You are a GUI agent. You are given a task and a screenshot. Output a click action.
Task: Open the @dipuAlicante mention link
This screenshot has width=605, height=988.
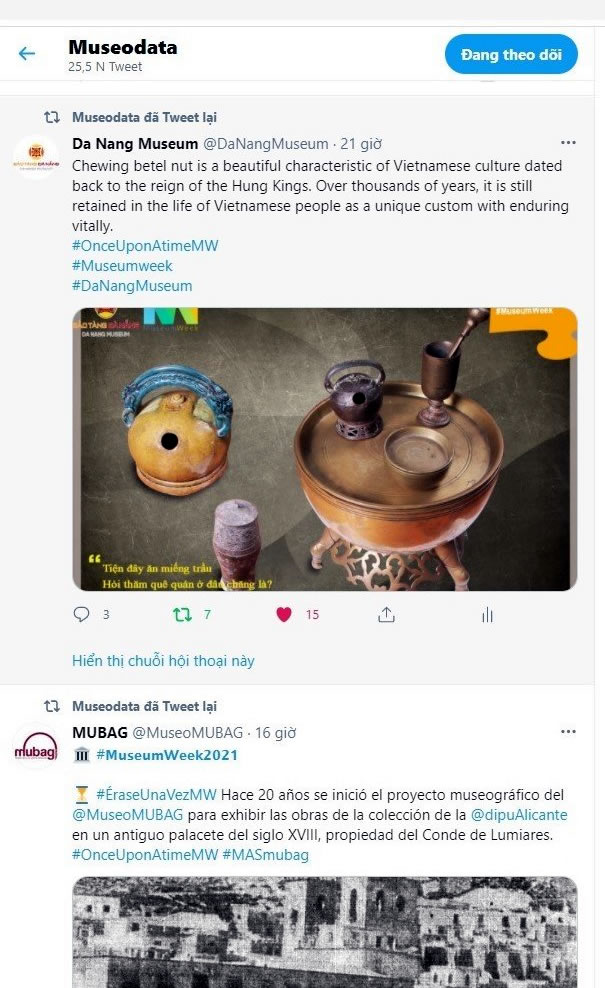pos(519,815)
